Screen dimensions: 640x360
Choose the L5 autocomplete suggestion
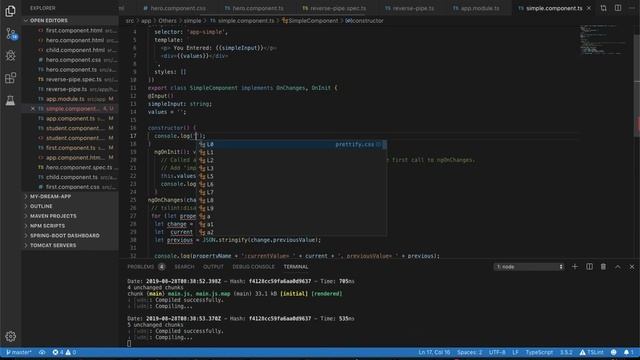(292, 176)
